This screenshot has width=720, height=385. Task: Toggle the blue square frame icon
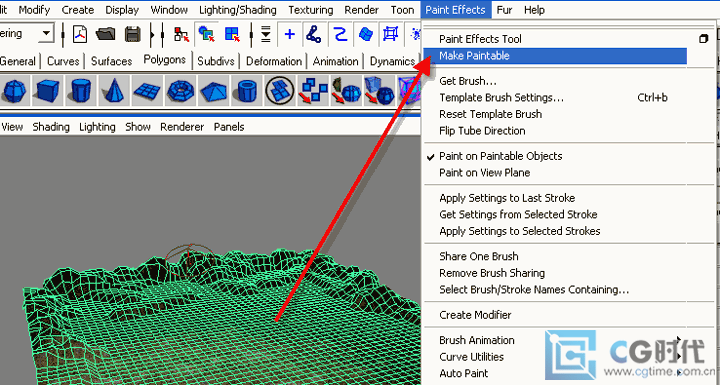pyautogui.click(x=390, y=34)
